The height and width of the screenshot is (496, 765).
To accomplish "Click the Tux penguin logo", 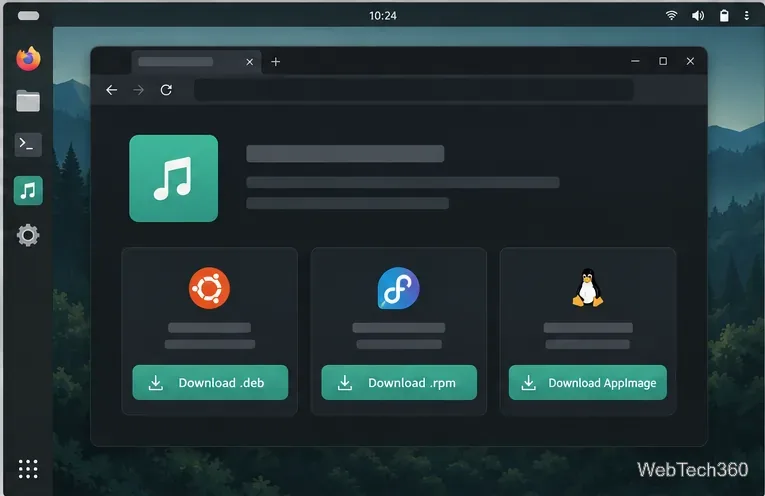I will click(588, 288).
